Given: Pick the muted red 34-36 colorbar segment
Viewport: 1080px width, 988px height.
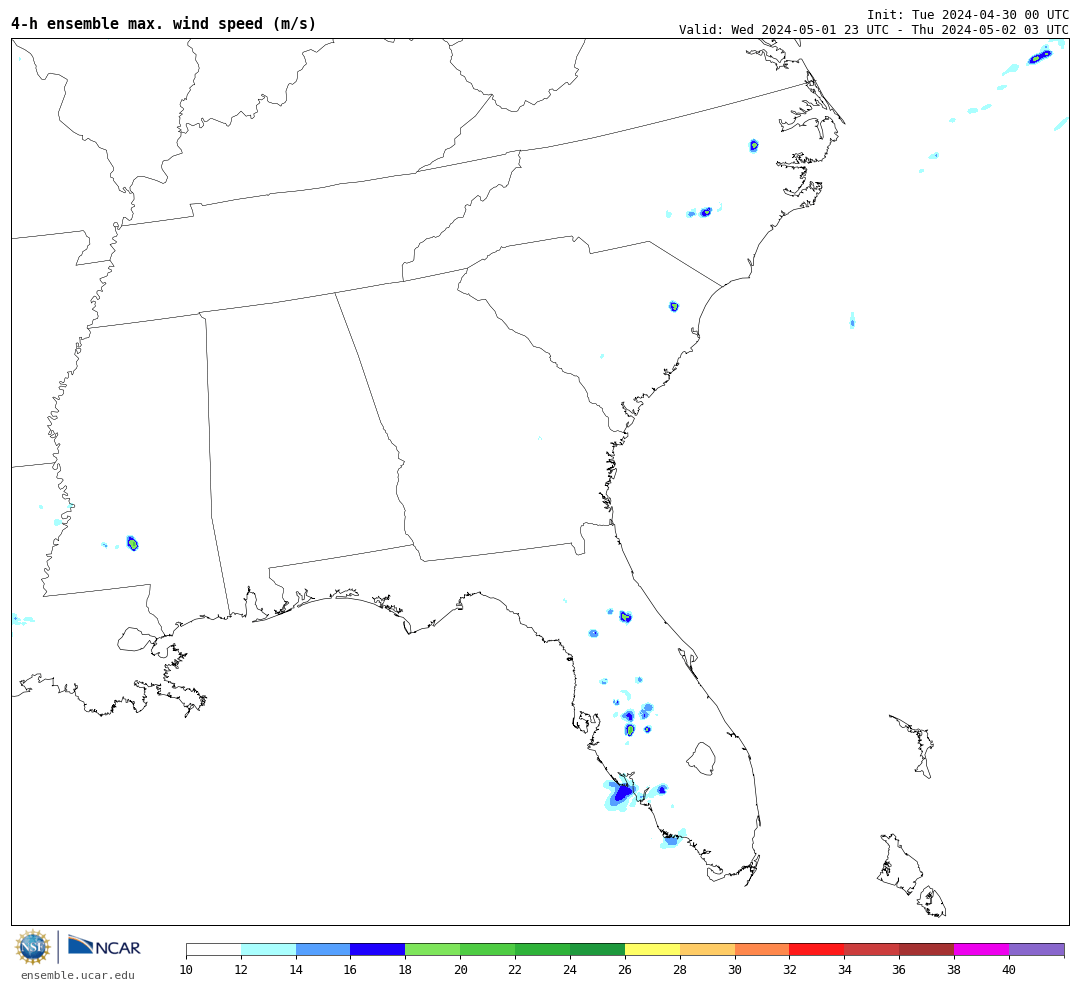Looking at the screenshot, I should 872,949.
